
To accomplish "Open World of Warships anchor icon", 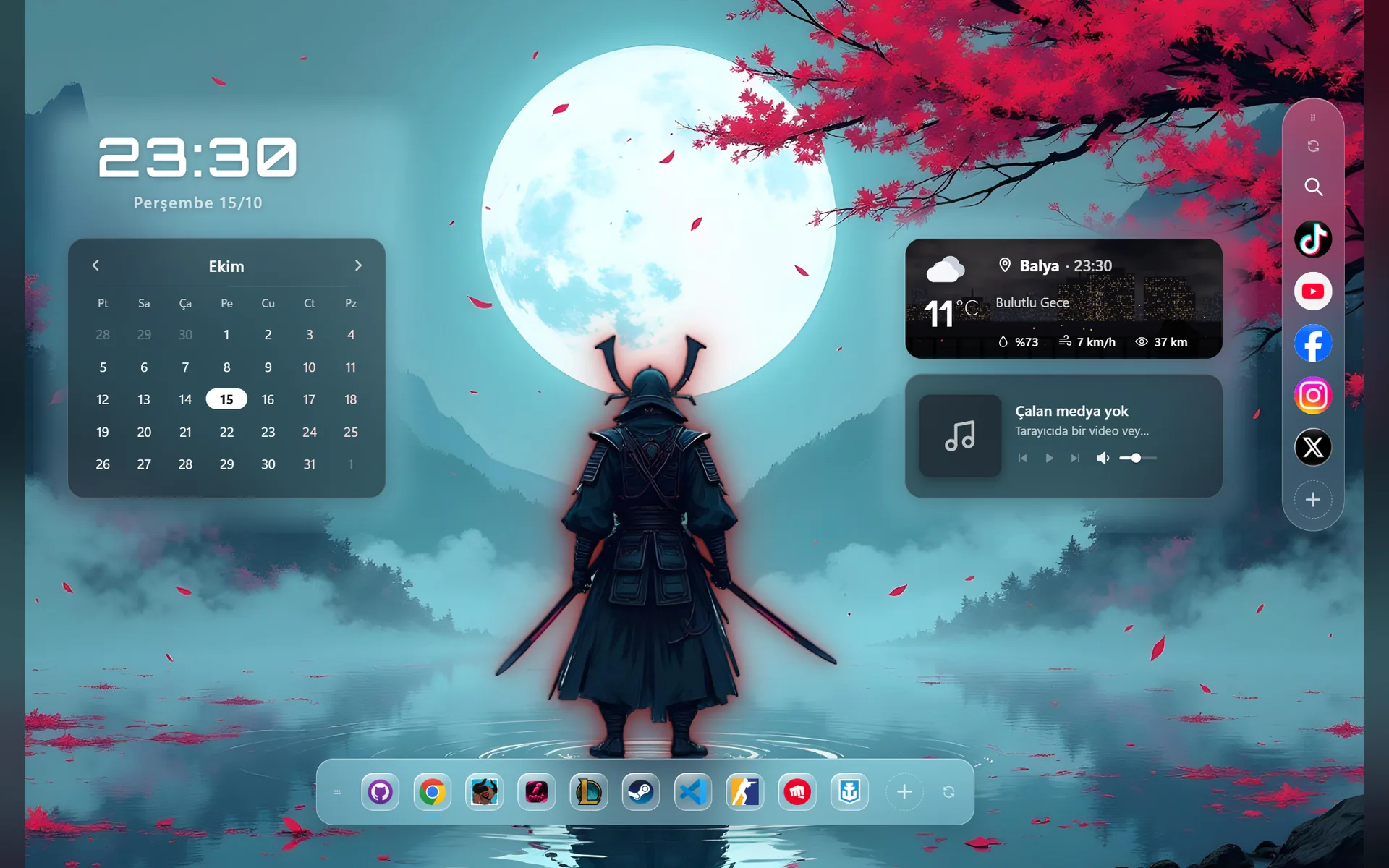I will pyautogui.click(x=849, y=792).
